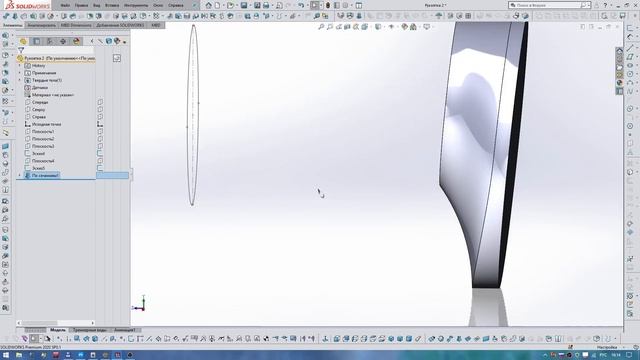The width and height of the screenshot is (640, 360).
Task: Open the Инструменты menu
Action: coord(136,5)
